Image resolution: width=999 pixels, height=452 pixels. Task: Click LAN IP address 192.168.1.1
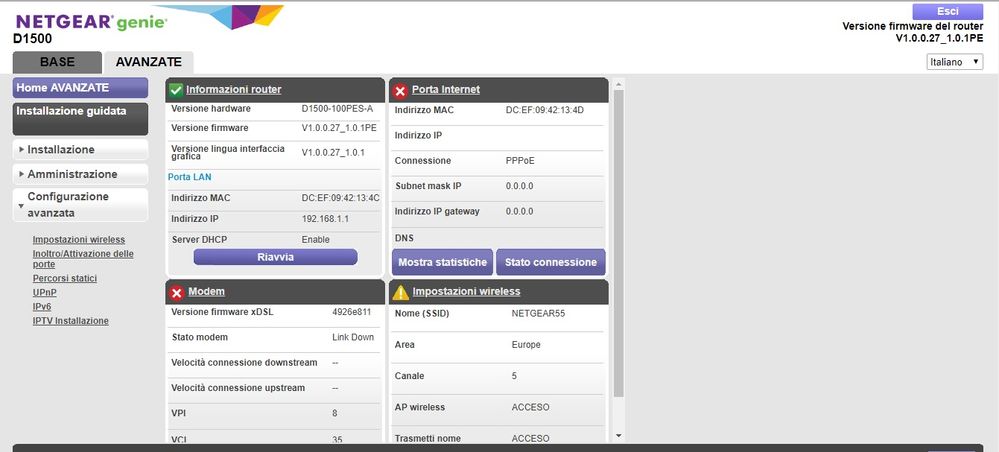(326, 219)
